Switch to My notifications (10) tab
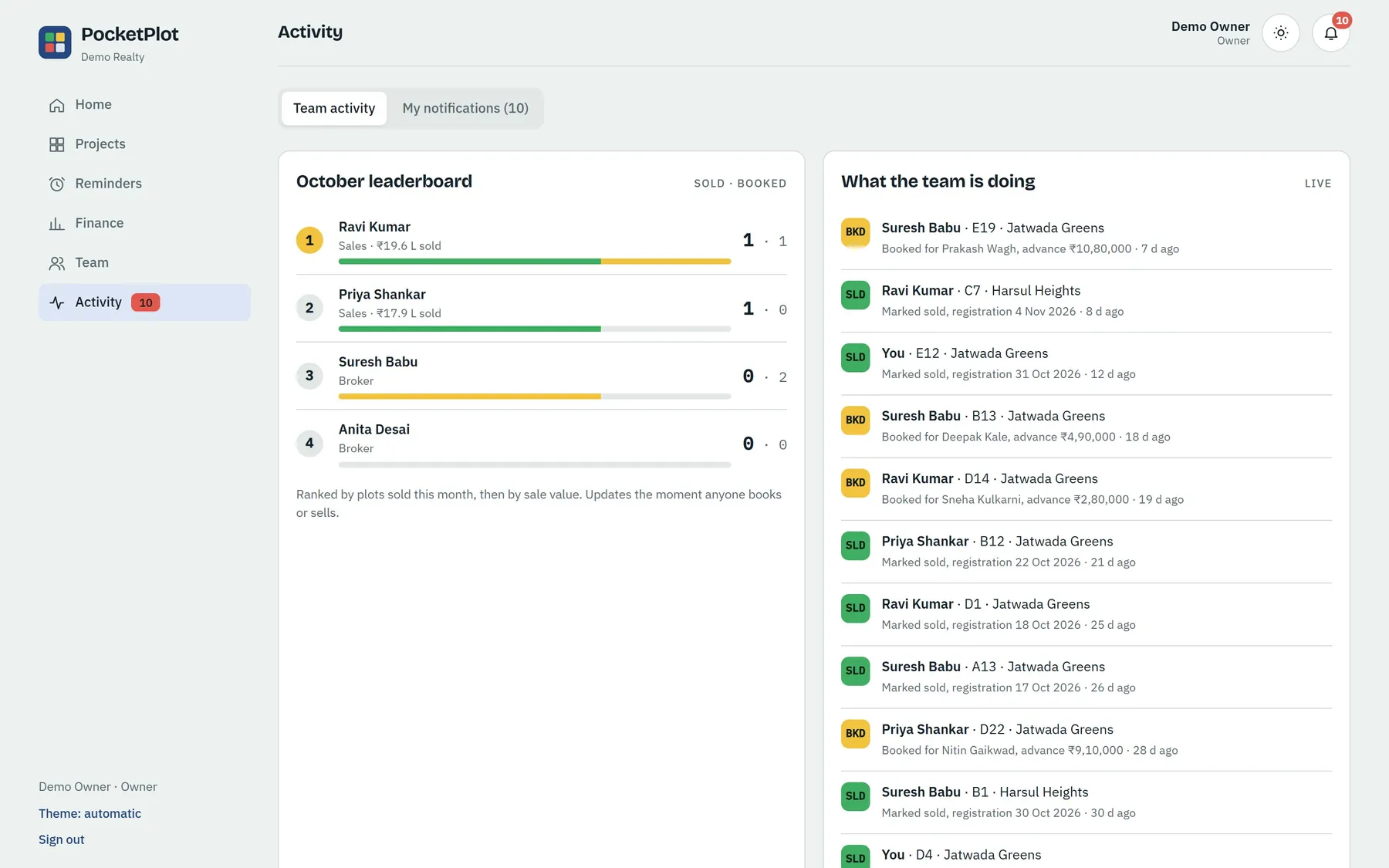1389x868 pixels. click(x=465, y=108)
